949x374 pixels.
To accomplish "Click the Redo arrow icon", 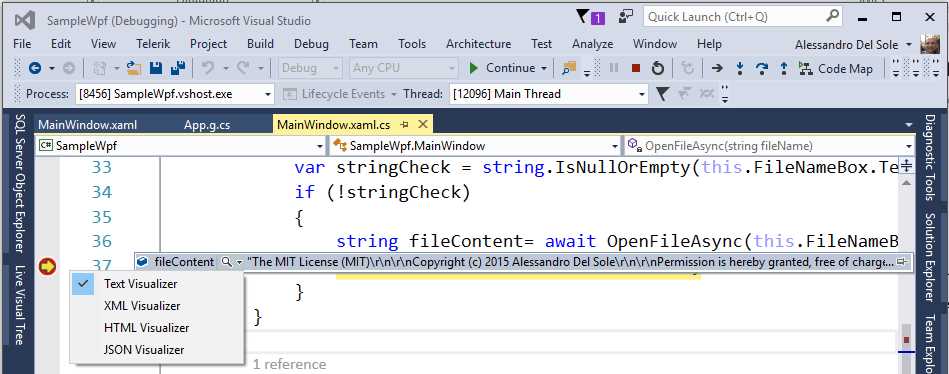I will coord(243,68).
